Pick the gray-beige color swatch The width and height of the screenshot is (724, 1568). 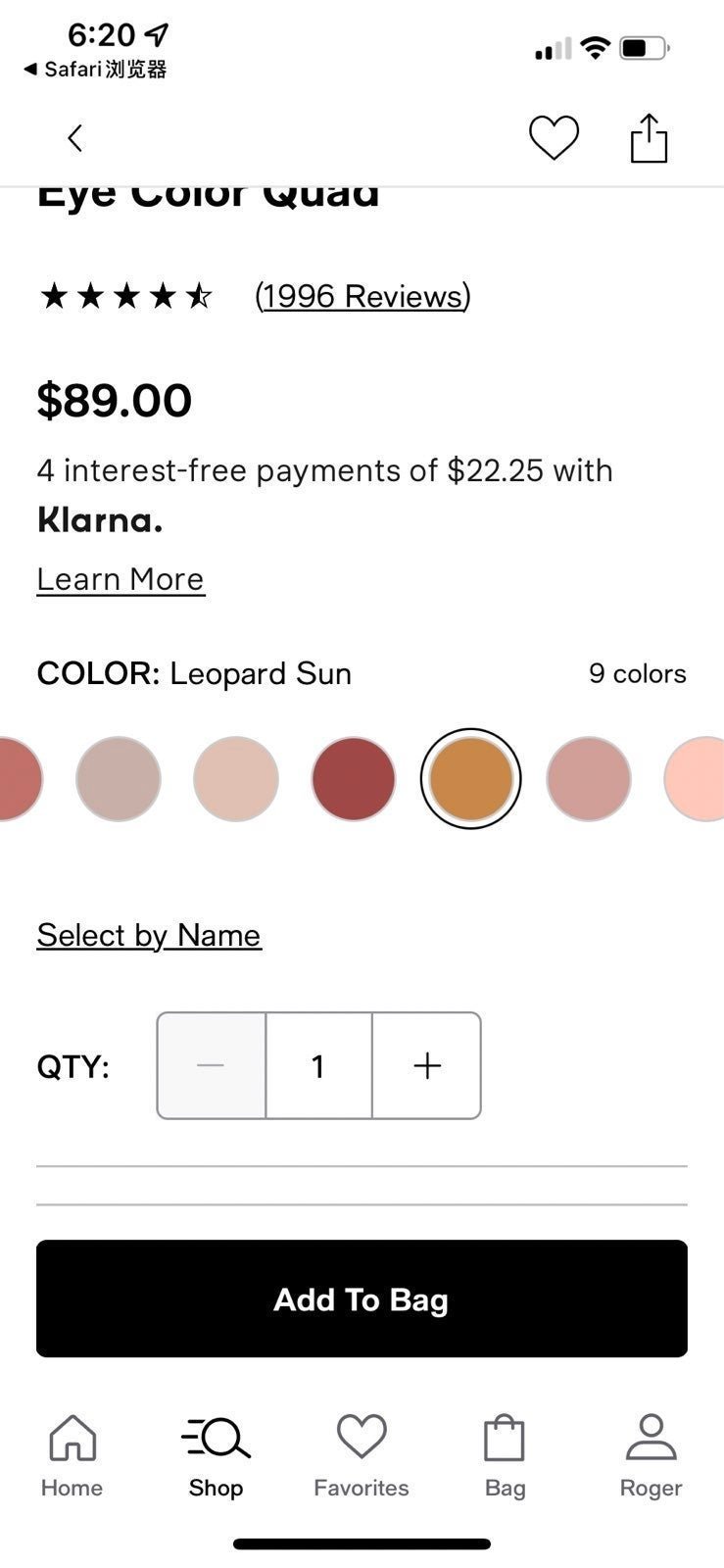tap(119, 779)
